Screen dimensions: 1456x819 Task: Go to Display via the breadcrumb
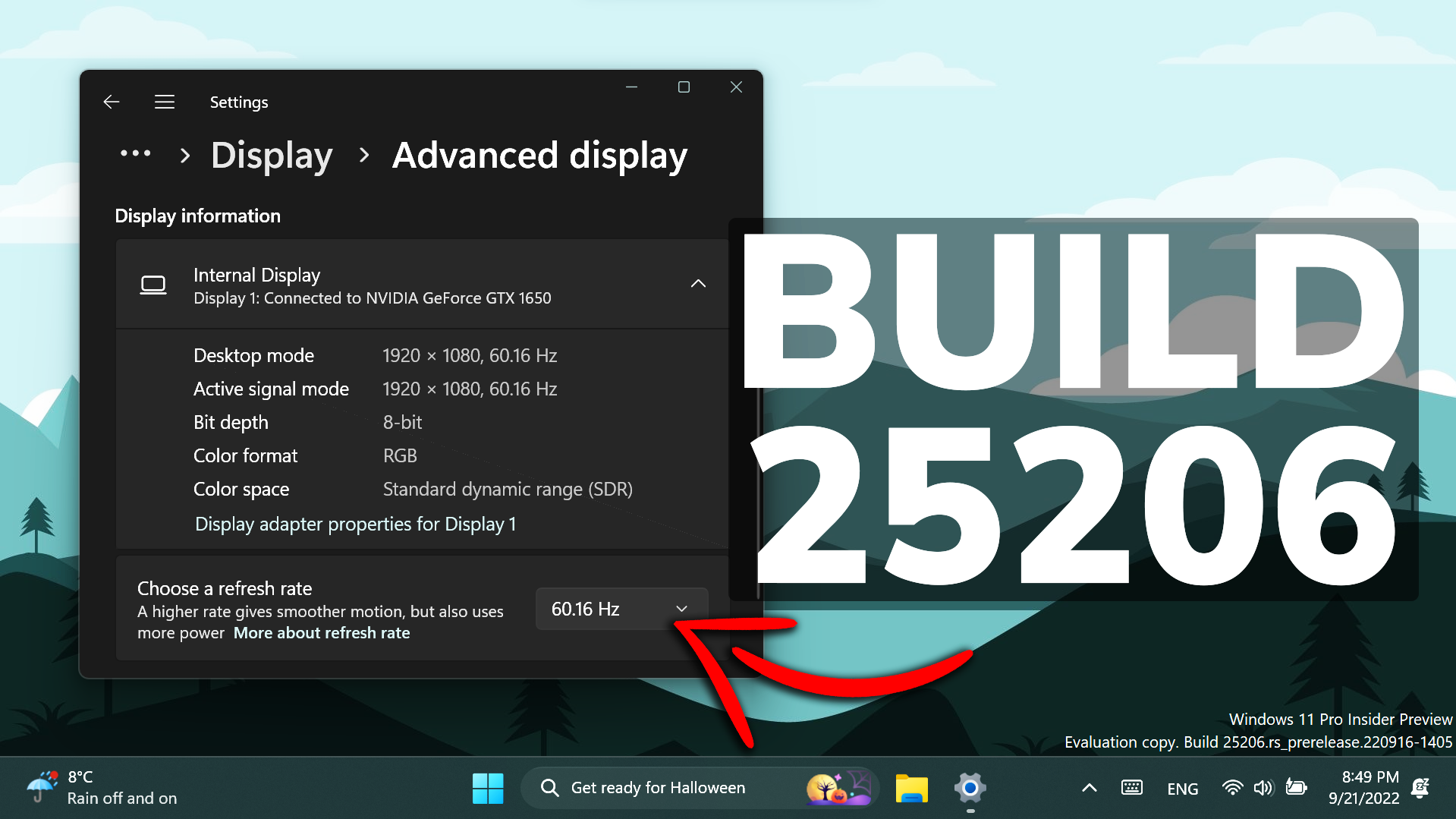pyautogui.click(x=272, y=156)
